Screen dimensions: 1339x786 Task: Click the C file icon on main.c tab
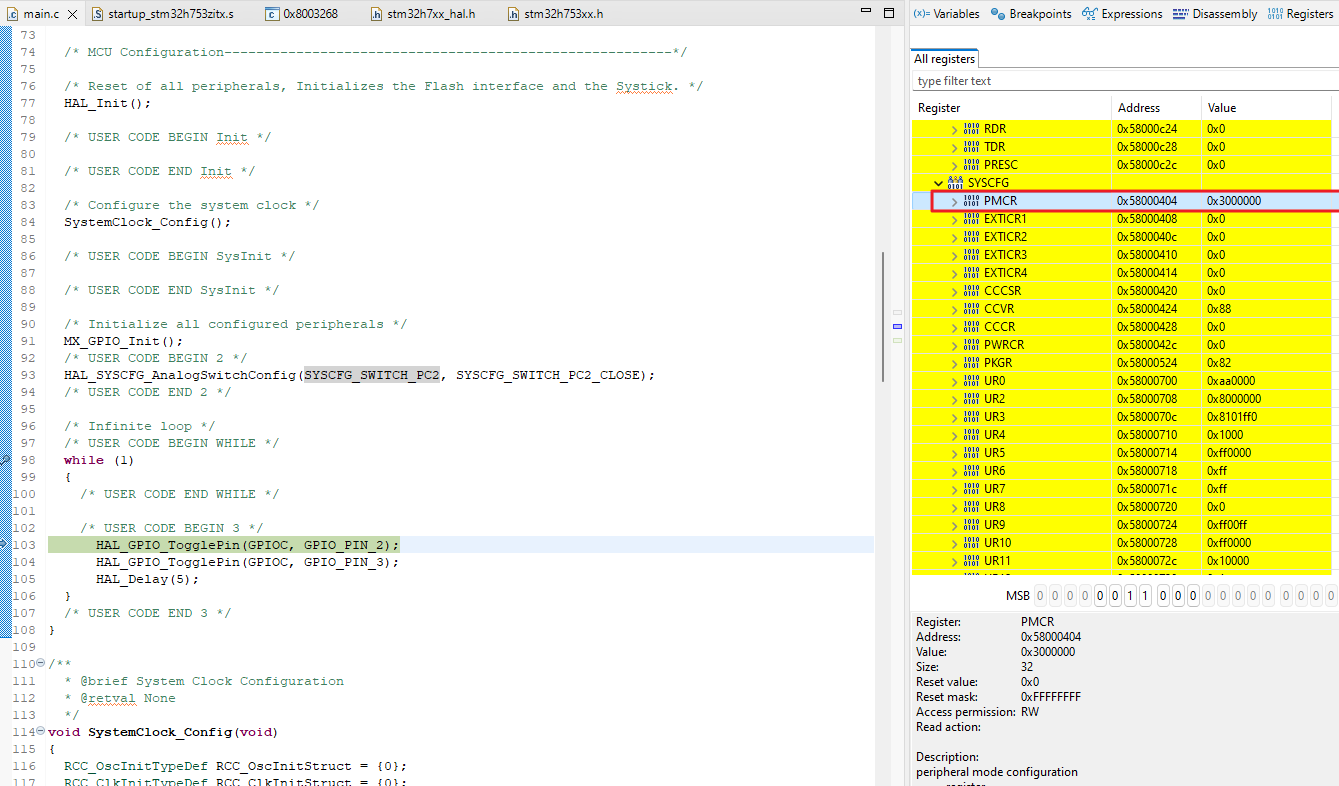click(14, 14)
